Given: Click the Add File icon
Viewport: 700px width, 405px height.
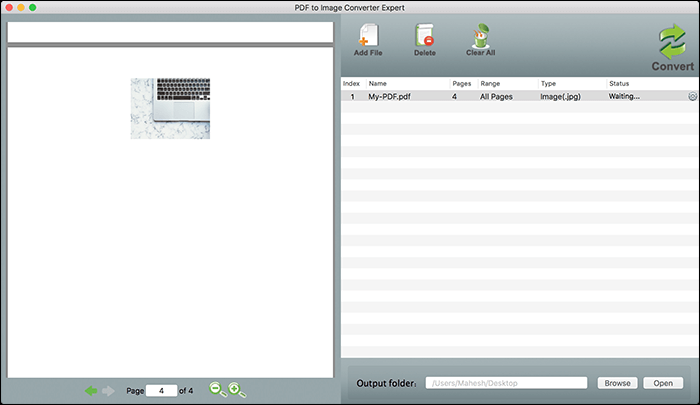Looking at the screenshot, I should 368,37.
